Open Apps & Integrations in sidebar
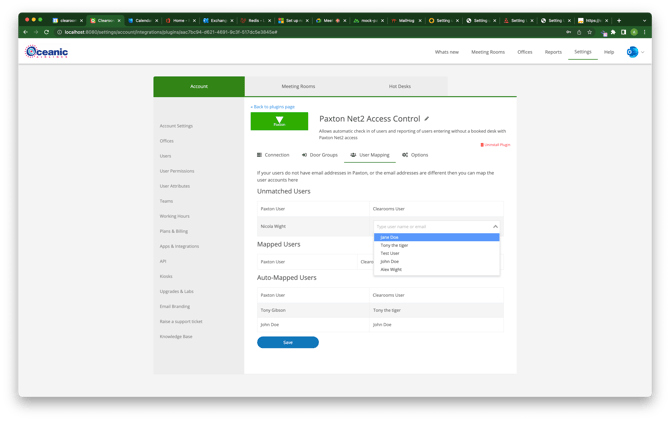The height and width of the screenshot is (421, 670). coord(179,246)
